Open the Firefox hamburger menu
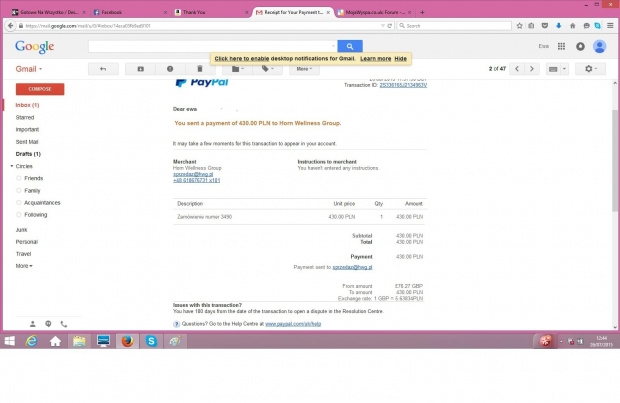The width and height of the screenshot is (620, 403). click(x=610, y=26)
